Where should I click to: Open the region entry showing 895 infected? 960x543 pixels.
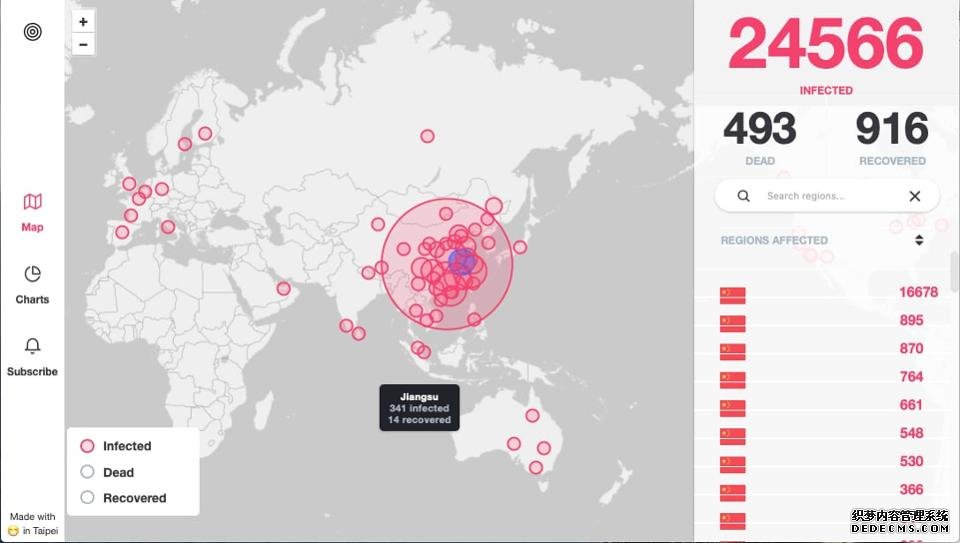828,321
